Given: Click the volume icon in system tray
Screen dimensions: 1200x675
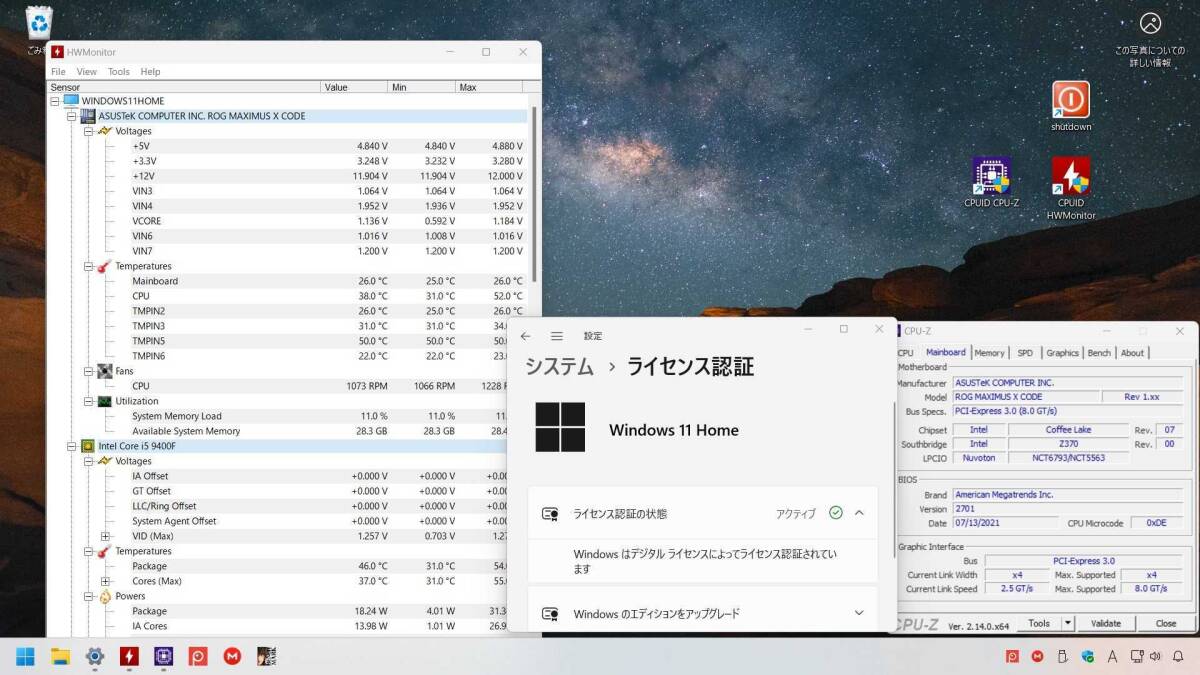Looking at the screenshot, I should click(x=1156, y=656).
